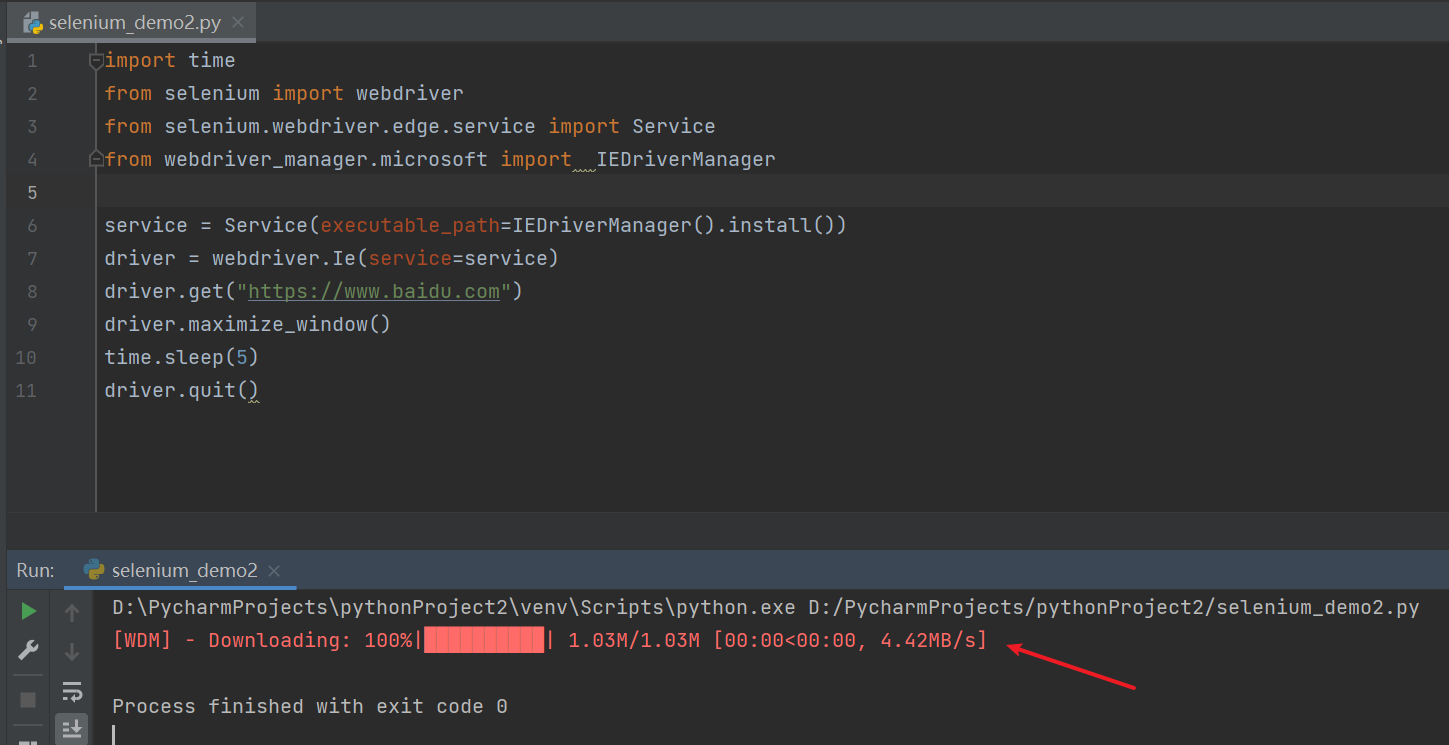Click 'IEDriverManager' in the import line 4
The height and width of the screenshot is (745, 1449).
685,159
